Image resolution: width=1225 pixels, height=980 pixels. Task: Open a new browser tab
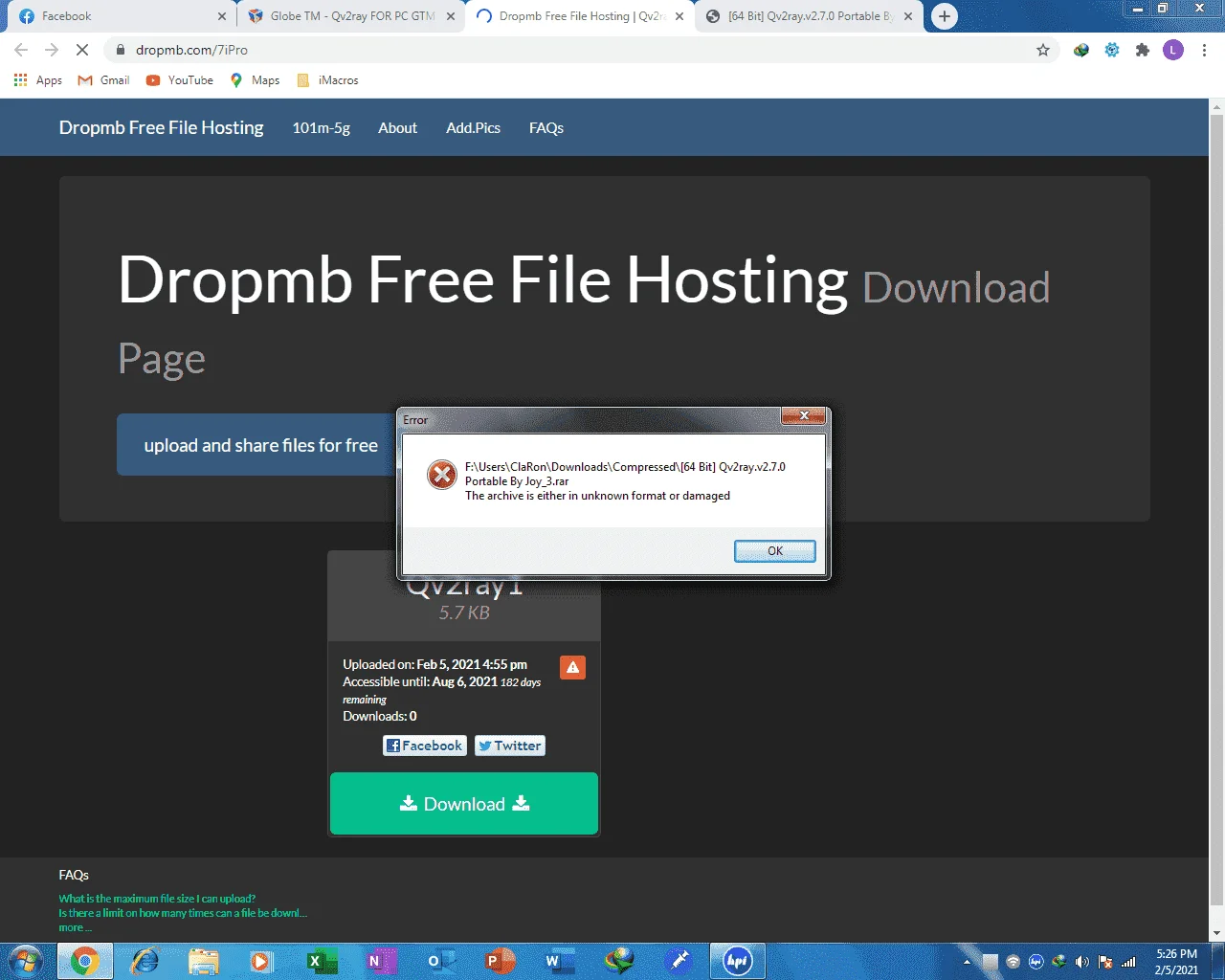(x=945, y=16)
